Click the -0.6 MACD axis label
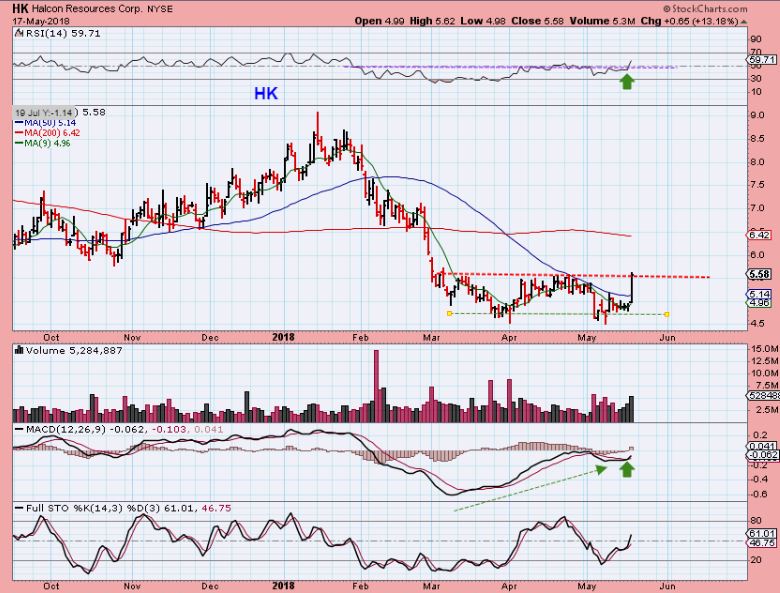The image size is (780, 593). (759, 494)
